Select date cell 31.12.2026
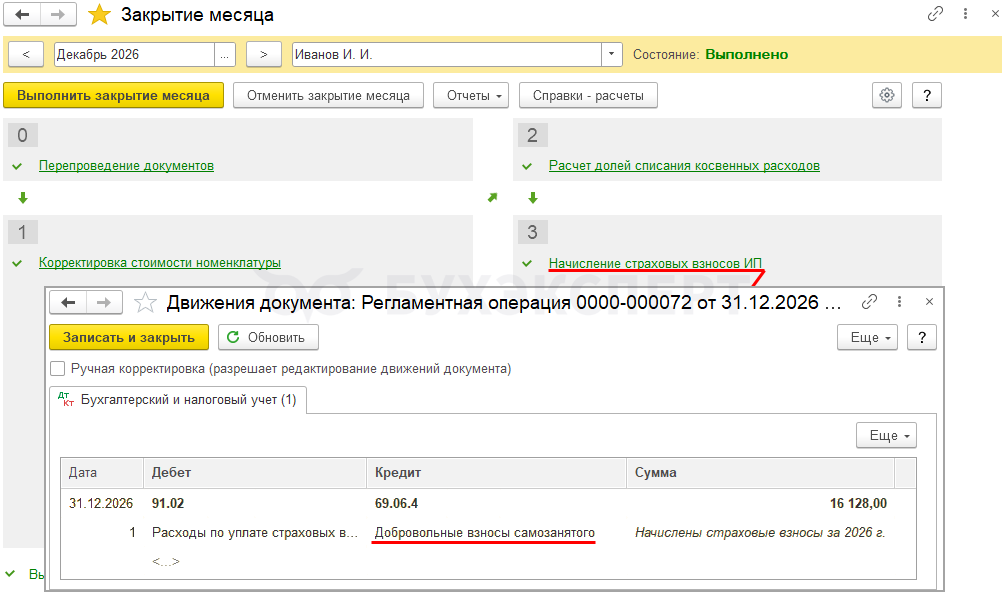The image size is (1002, 592). click(101, 504)
